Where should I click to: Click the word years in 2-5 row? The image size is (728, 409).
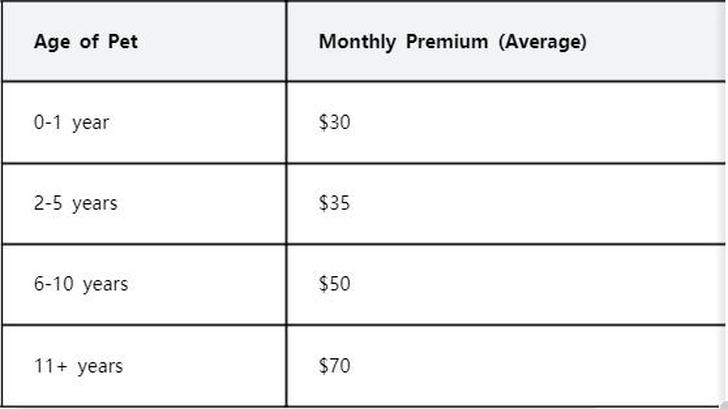click(95, 204)
